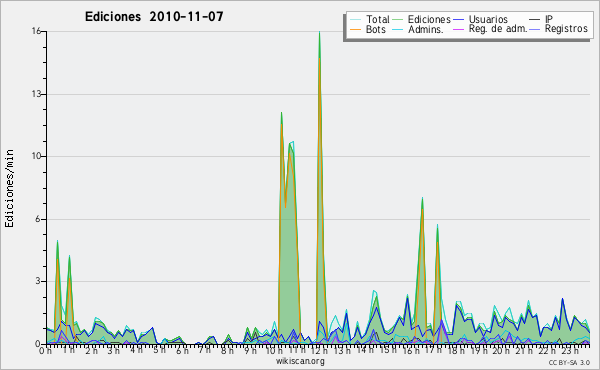Click the blue Usuarios legend line swatch

(458, 19)
